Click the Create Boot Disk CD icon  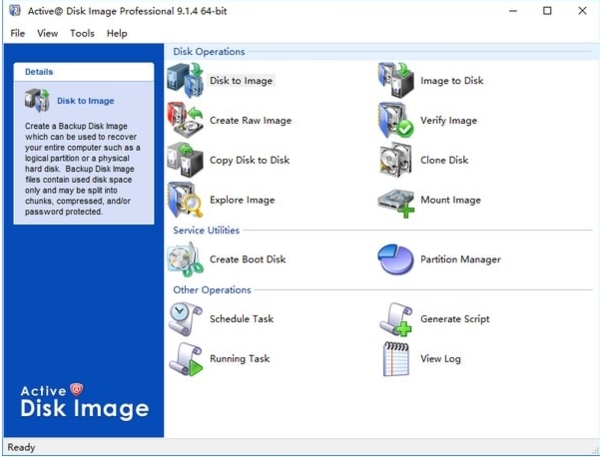point(186,259)
